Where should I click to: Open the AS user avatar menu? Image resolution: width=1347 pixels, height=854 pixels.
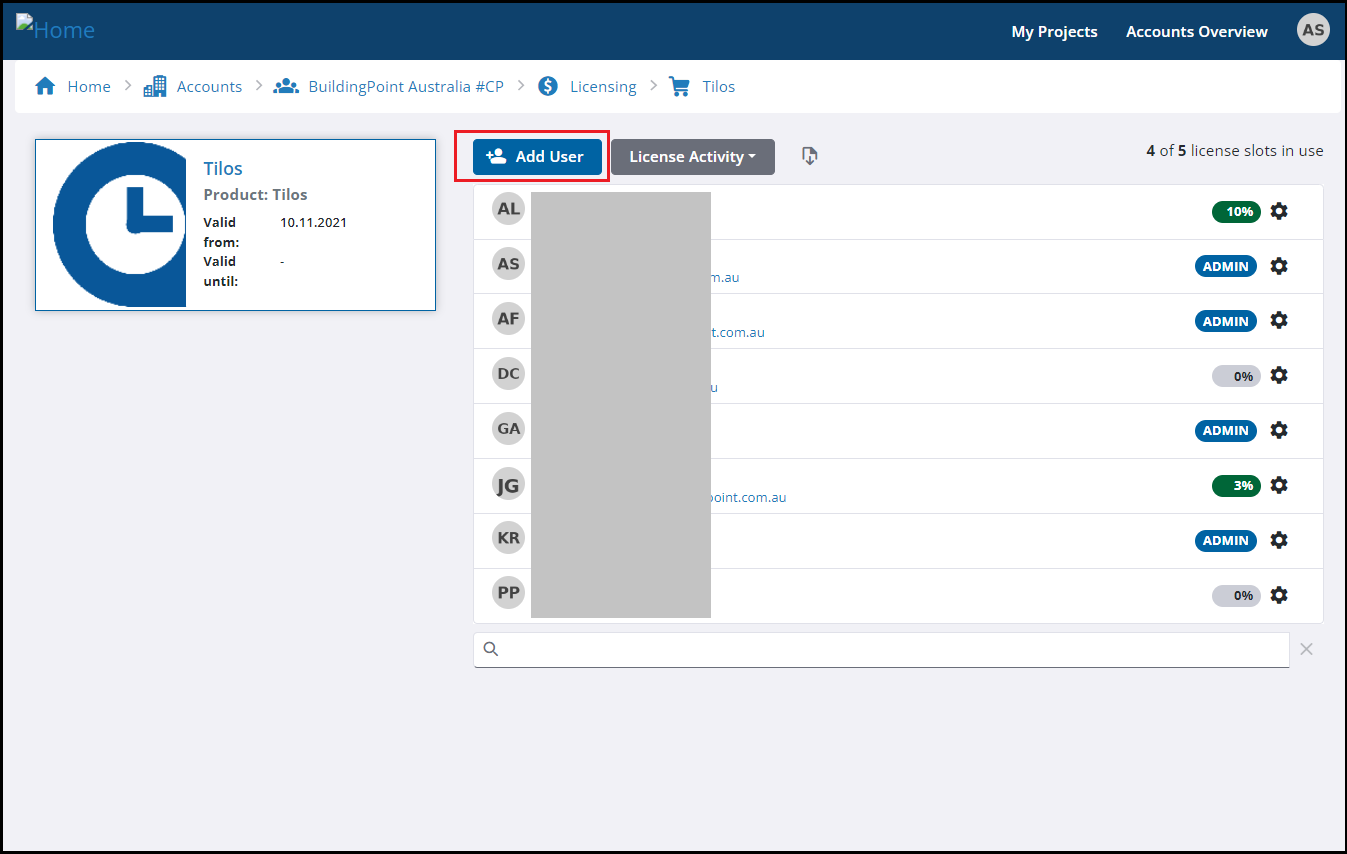pyautogui.click(x=1313, y=30)
